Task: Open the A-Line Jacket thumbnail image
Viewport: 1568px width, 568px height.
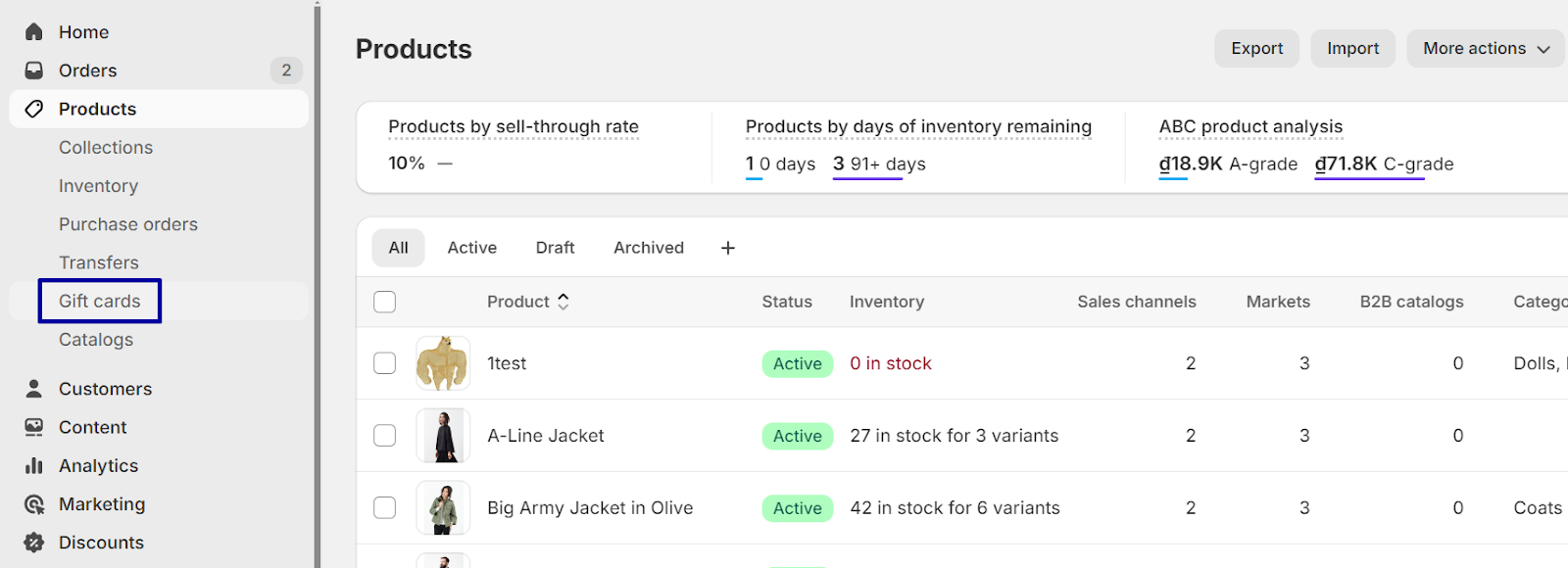Action: pyautogui.click(x=443, y=436)
